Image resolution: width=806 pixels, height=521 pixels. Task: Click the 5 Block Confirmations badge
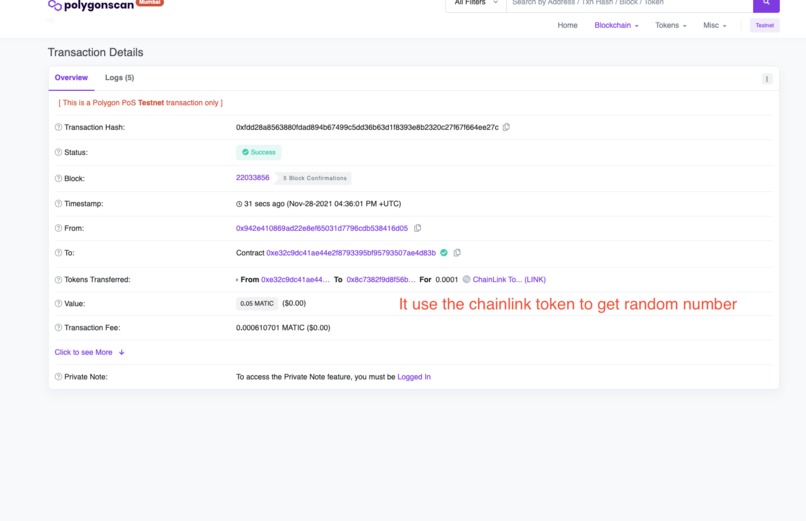(x=315, y=178)
